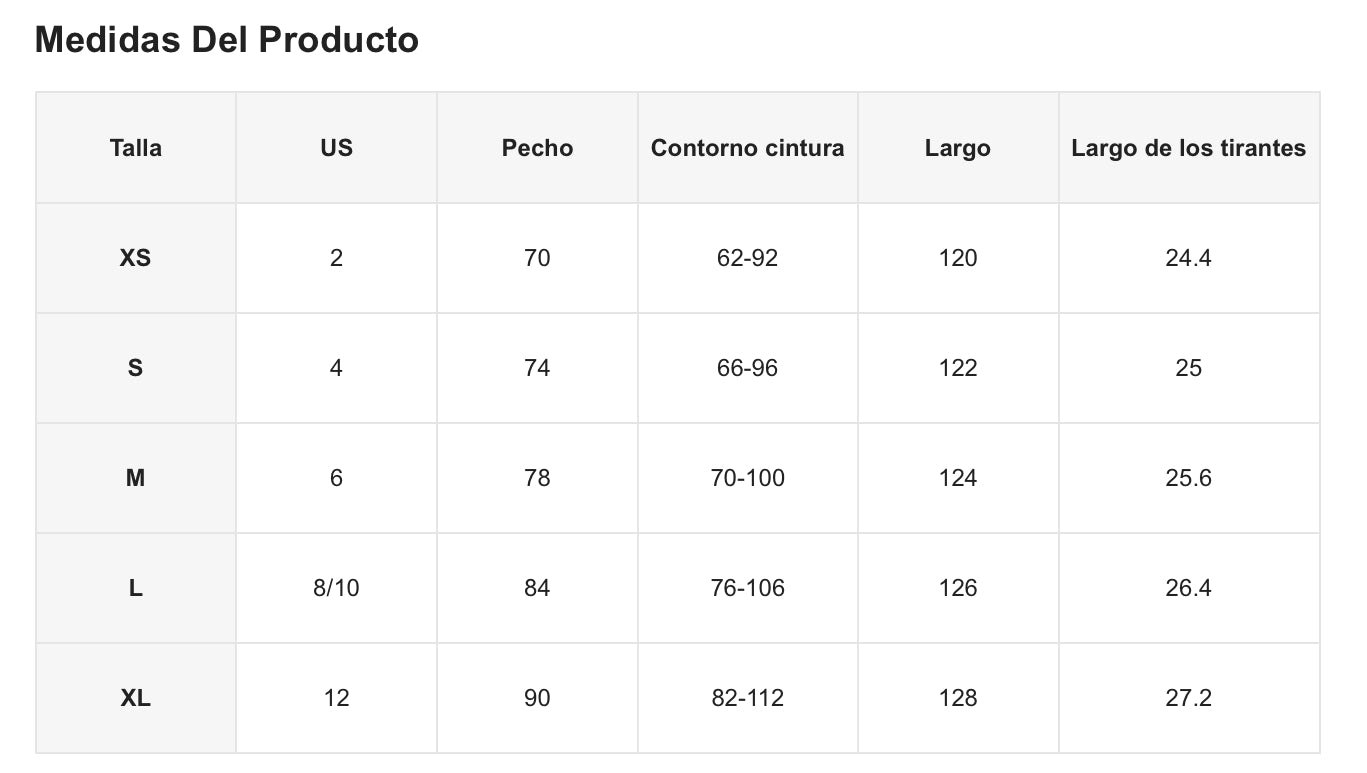
Task: Select the 'Pecho' column header
Action: point(537,148)
